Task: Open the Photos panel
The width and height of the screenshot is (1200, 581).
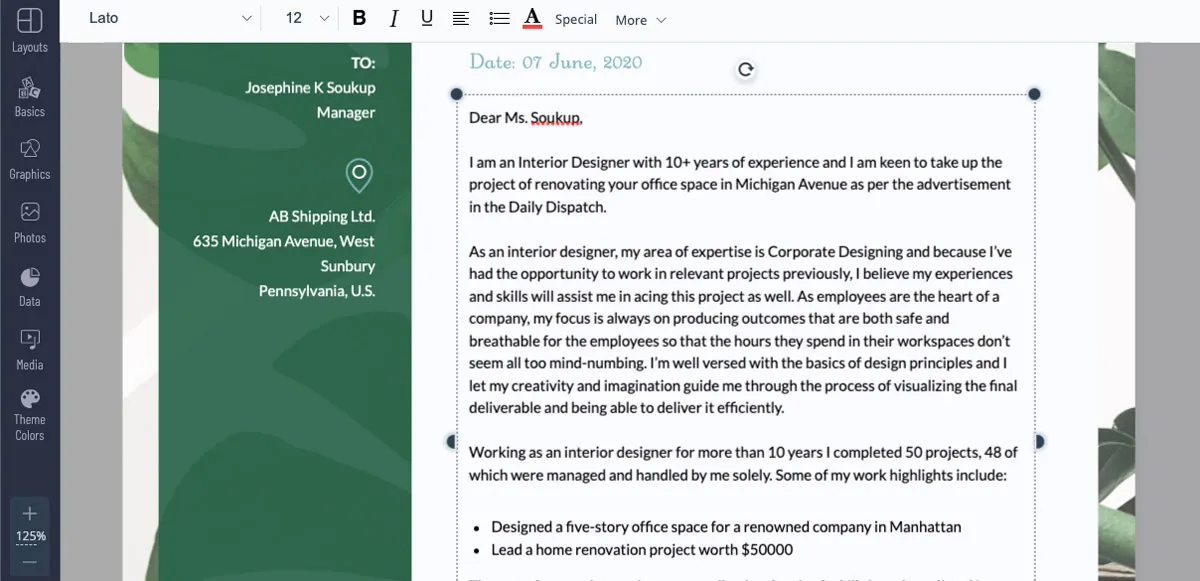Action: 29,222
